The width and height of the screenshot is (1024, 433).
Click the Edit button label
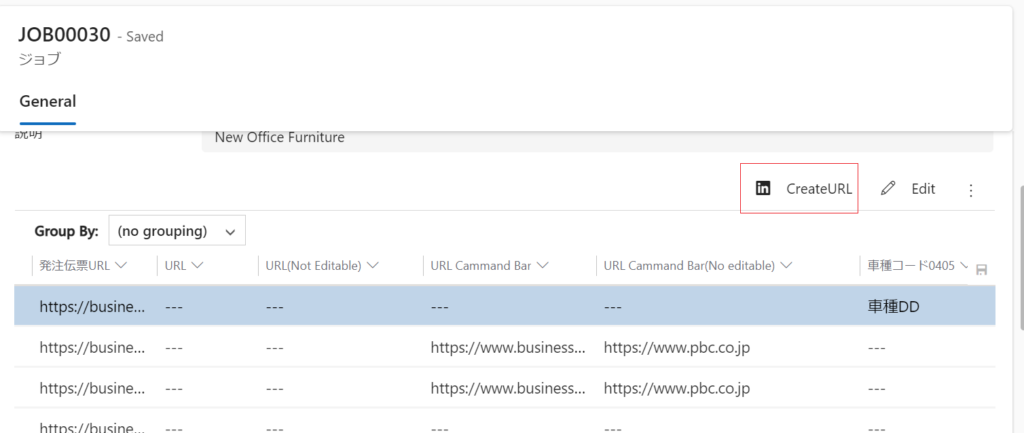[x=923, y=188]
